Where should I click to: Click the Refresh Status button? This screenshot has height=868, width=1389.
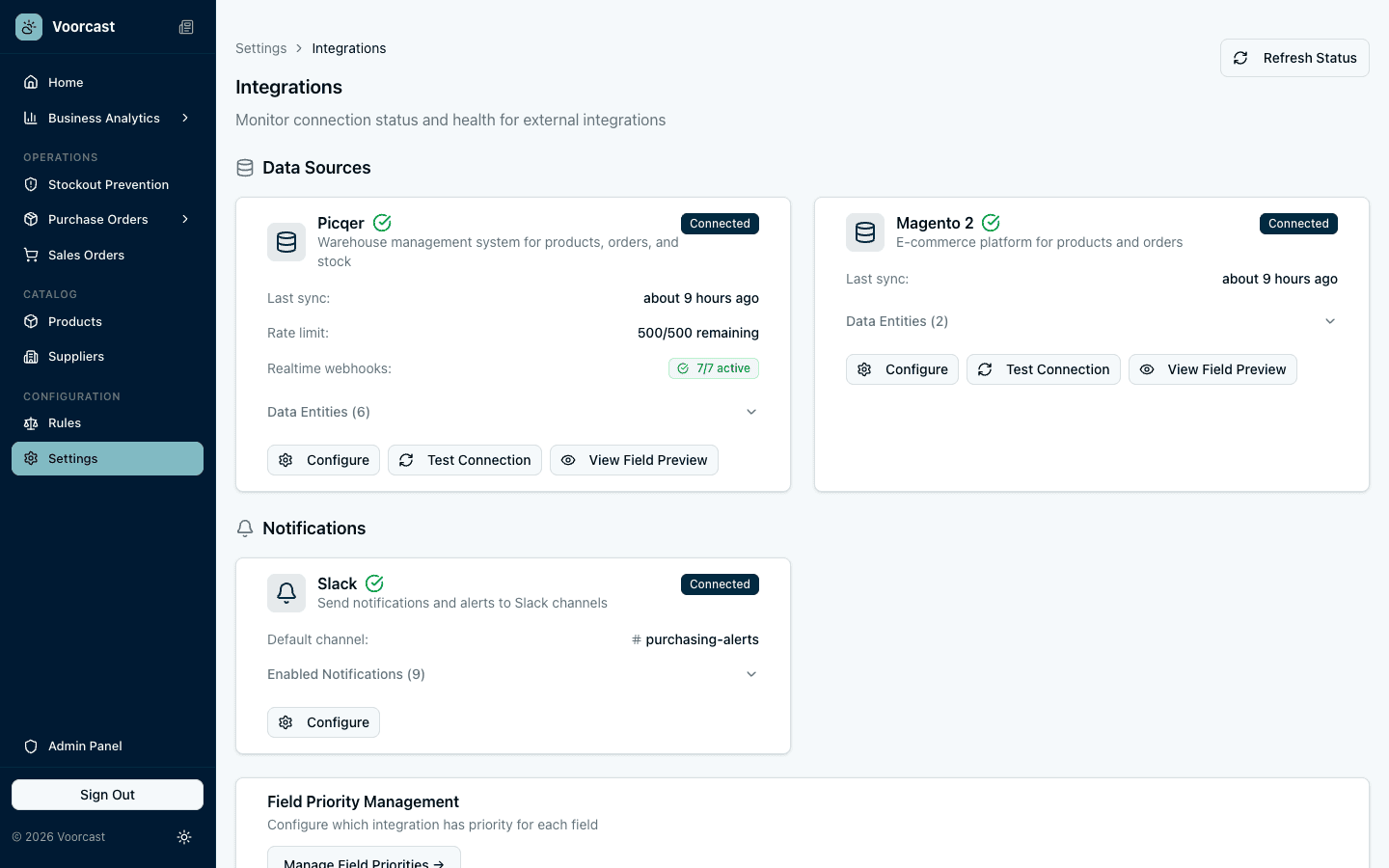pyautogui.click(x=1294, y=58)
